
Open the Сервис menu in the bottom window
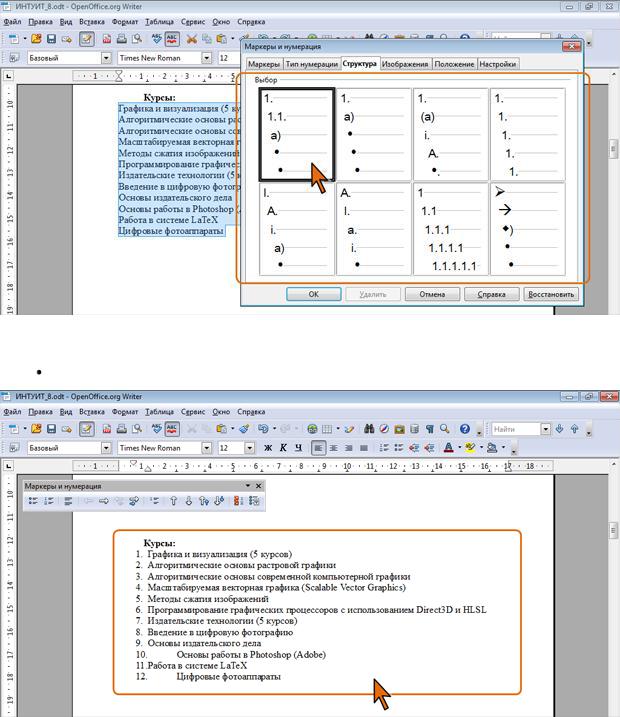192,412
